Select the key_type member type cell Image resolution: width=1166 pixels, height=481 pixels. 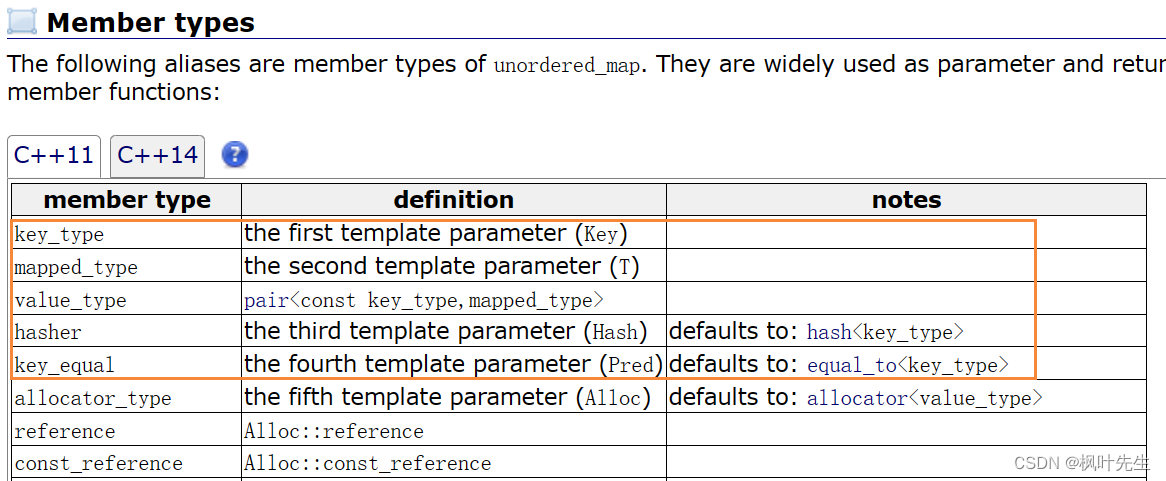tap(126, 233)
